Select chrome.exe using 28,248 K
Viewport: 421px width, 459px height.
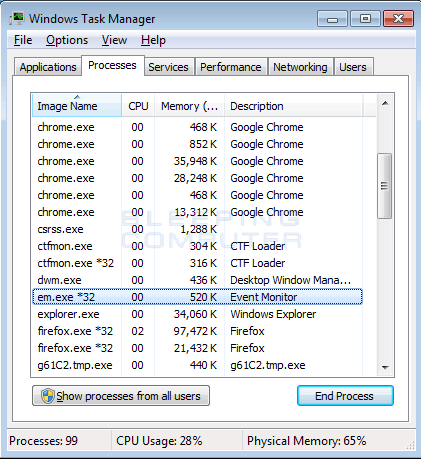pyautogui.click(x=197, y=178)
